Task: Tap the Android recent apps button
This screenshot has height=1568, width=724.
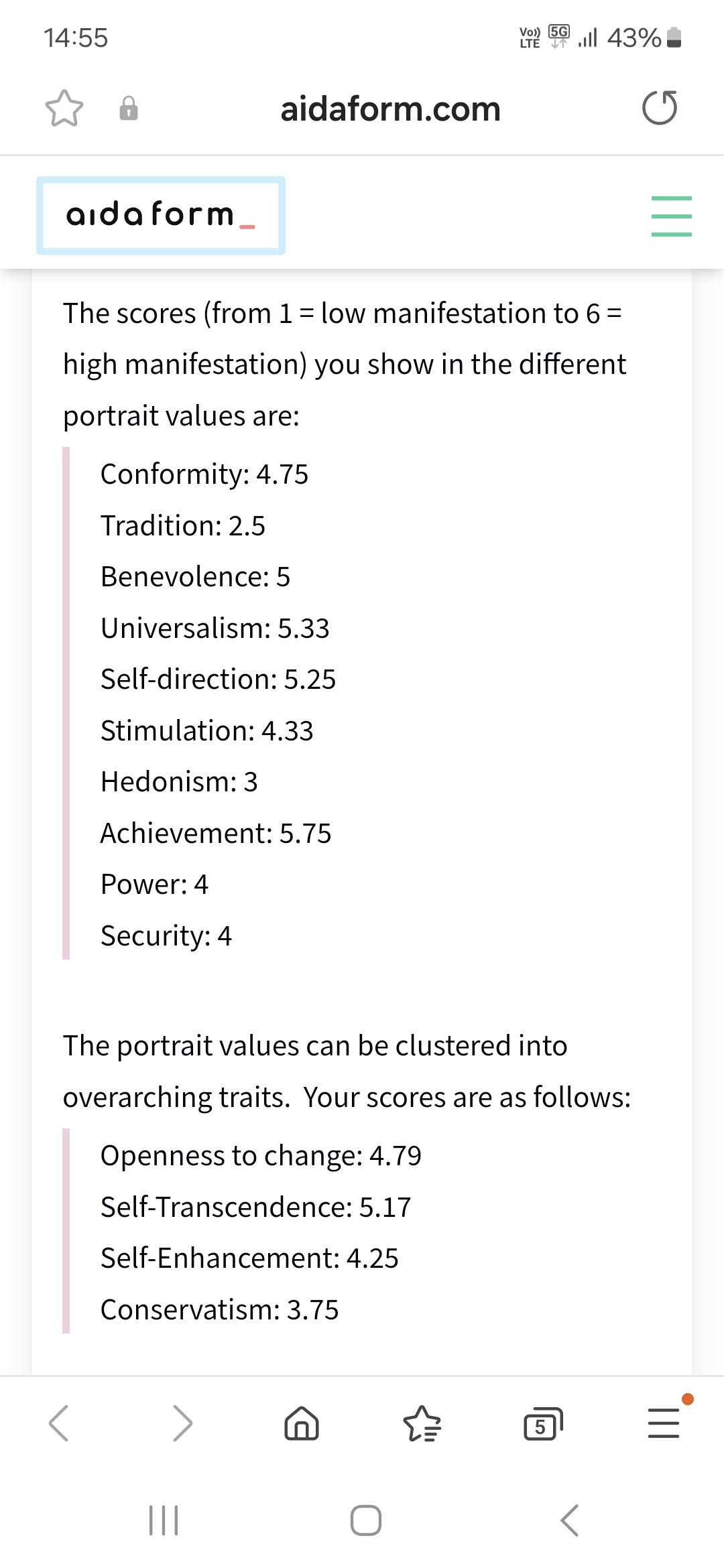Action: pos(164,1520)
